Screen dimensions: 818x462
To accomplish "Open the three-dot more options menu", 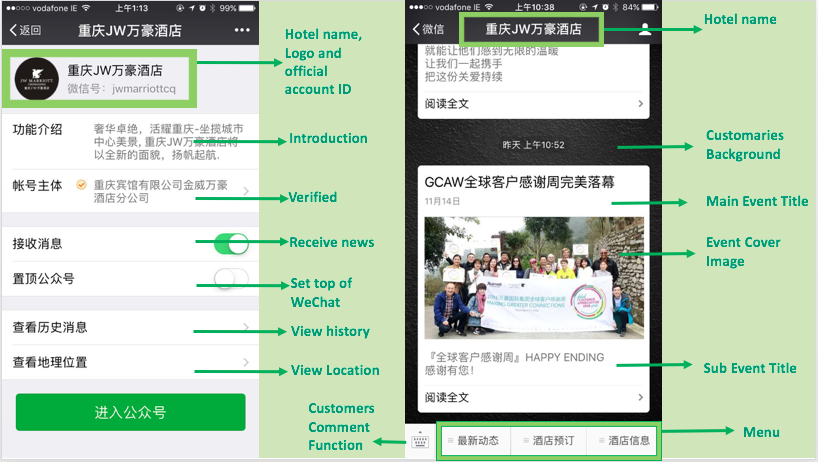I will 242,30.
